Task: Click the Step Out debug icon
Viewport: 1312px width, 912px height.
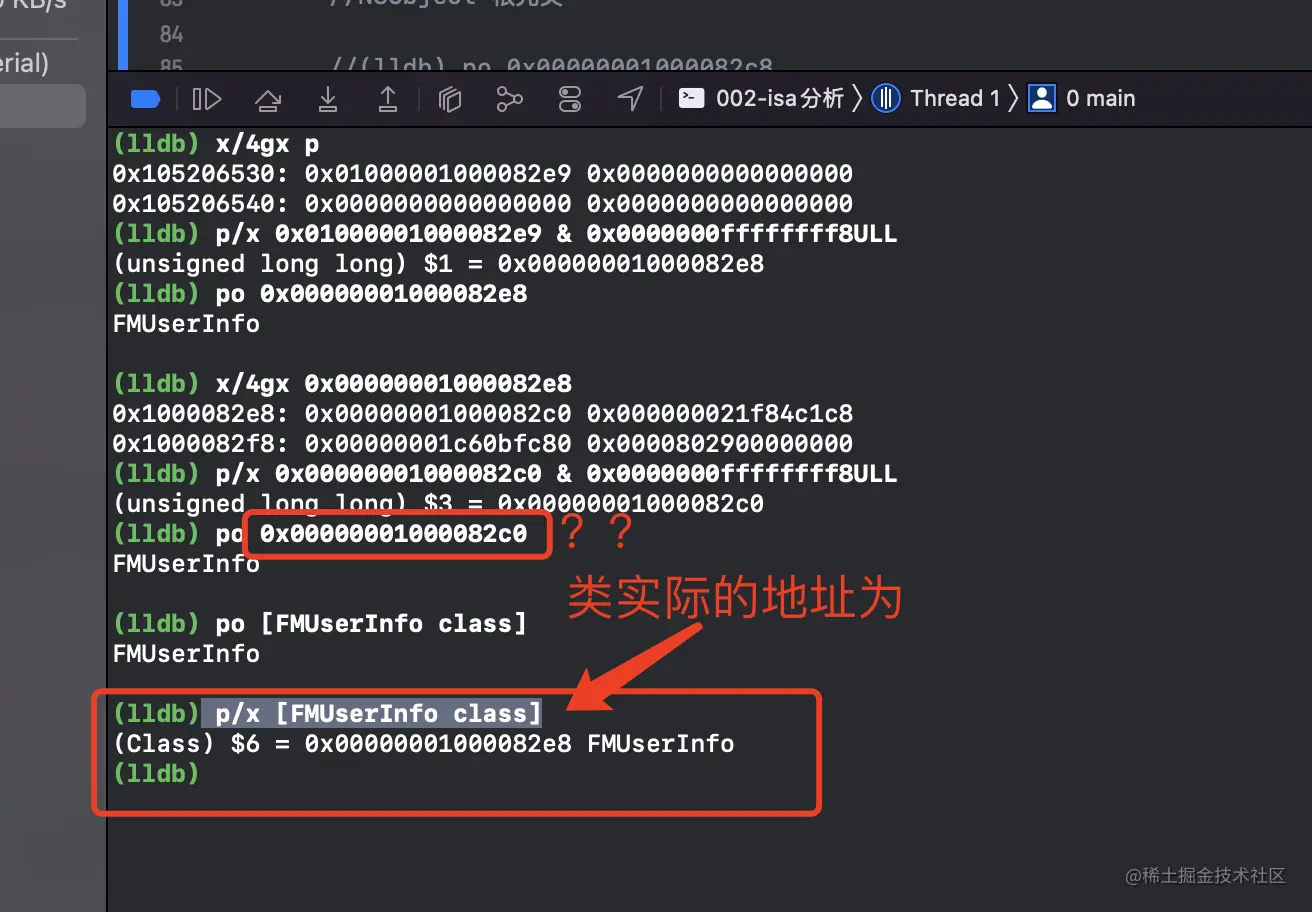Action: click(388, 98)
